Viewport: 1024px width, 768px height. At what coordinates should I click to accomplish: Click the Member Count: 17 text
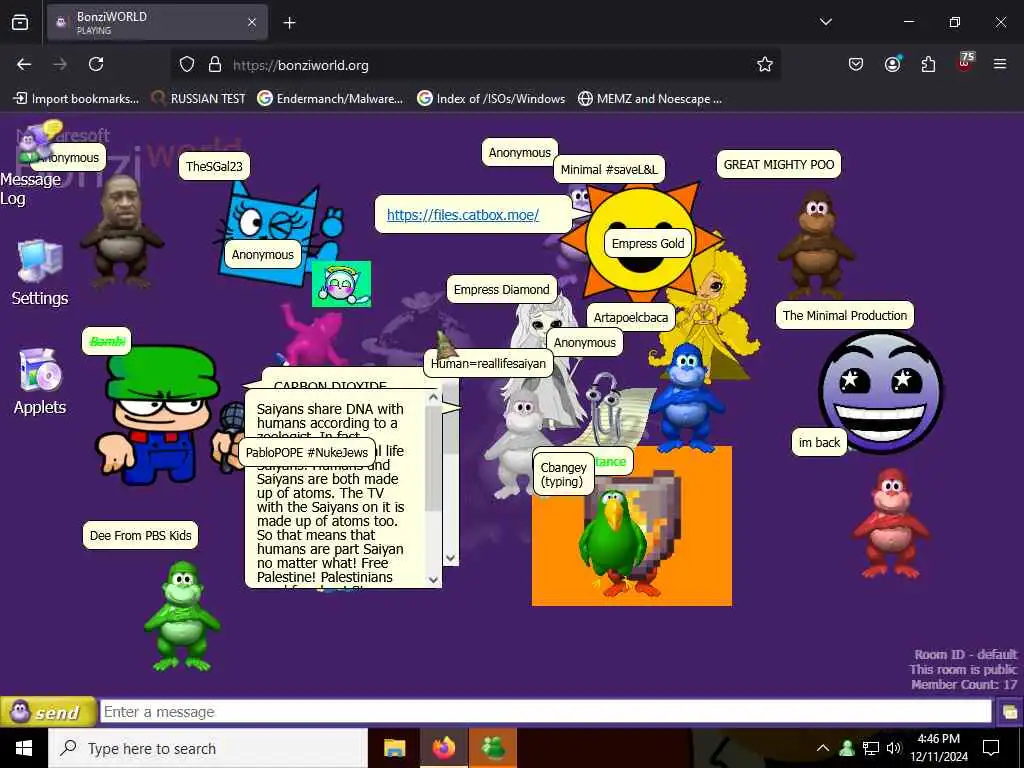(964, 684)
